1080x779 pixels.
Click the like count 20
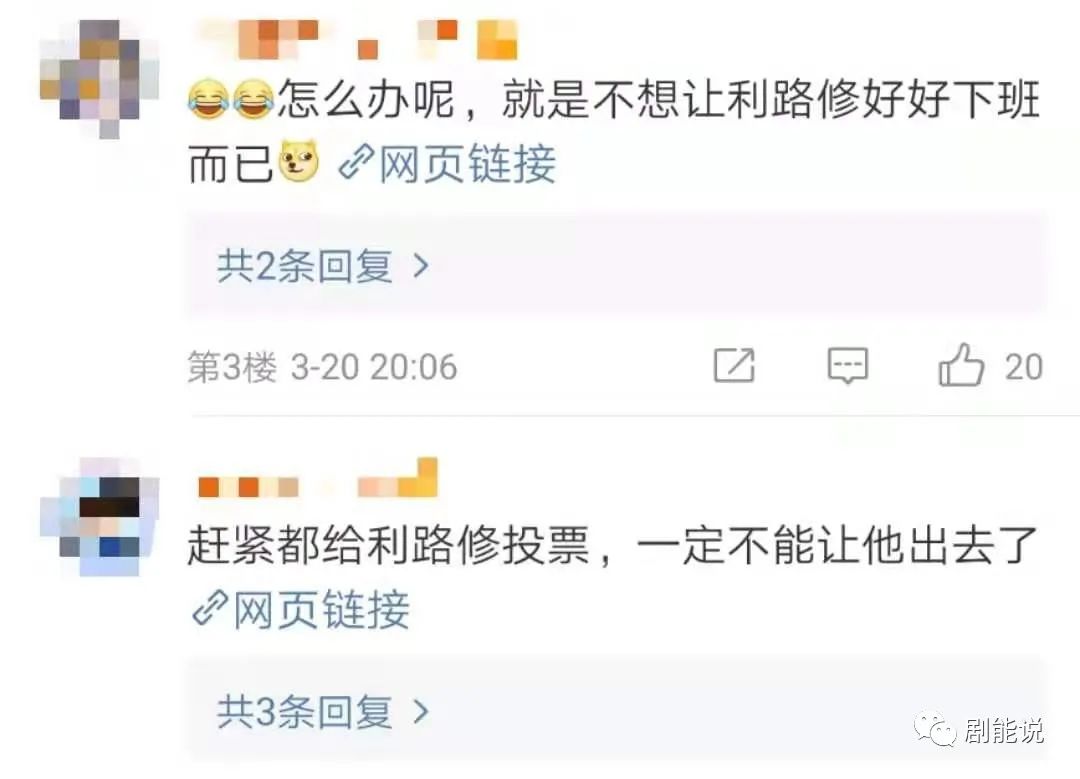click(x=1024, y=366)
